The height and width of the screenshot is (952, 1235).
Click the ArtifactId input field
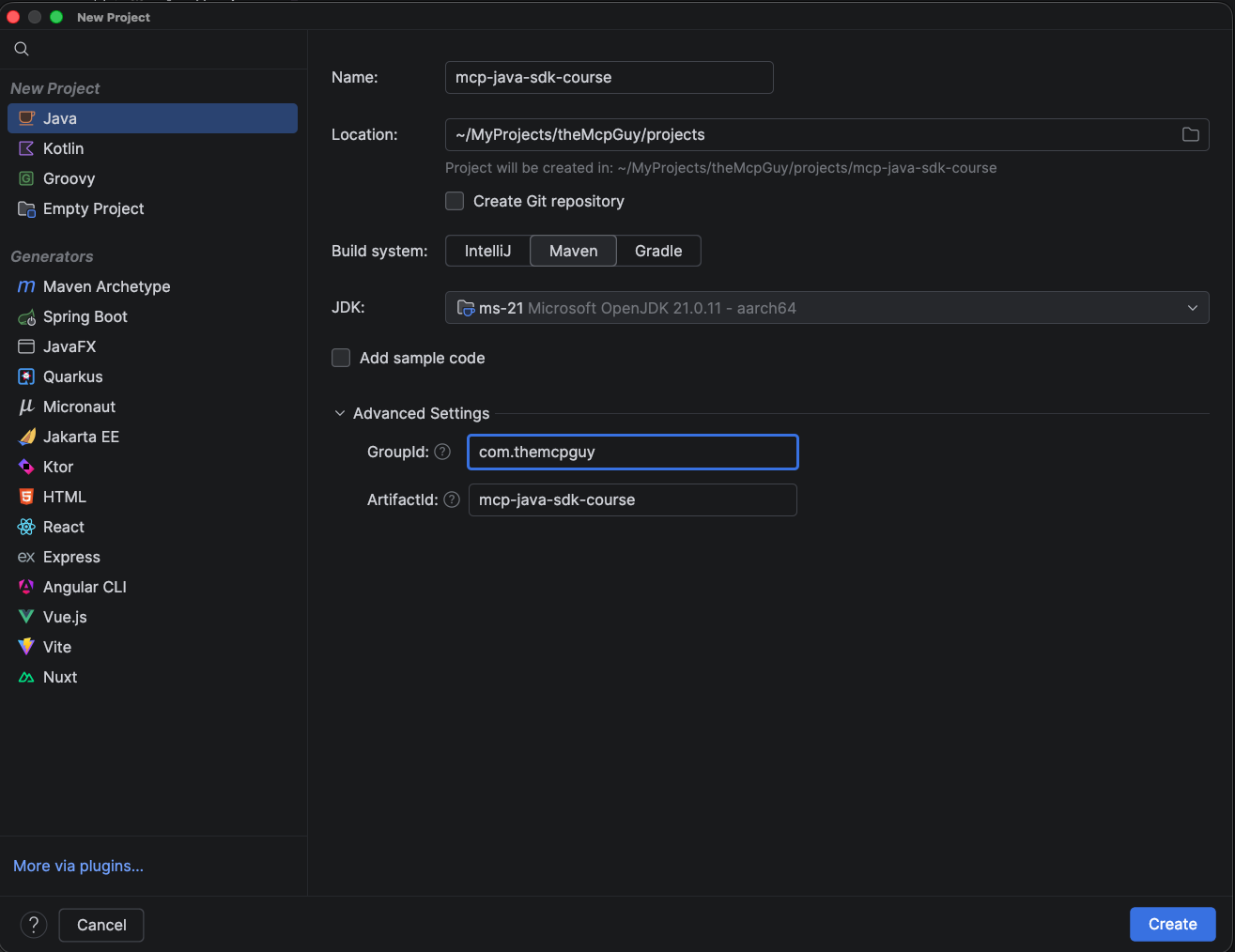[x=633, y=499]
